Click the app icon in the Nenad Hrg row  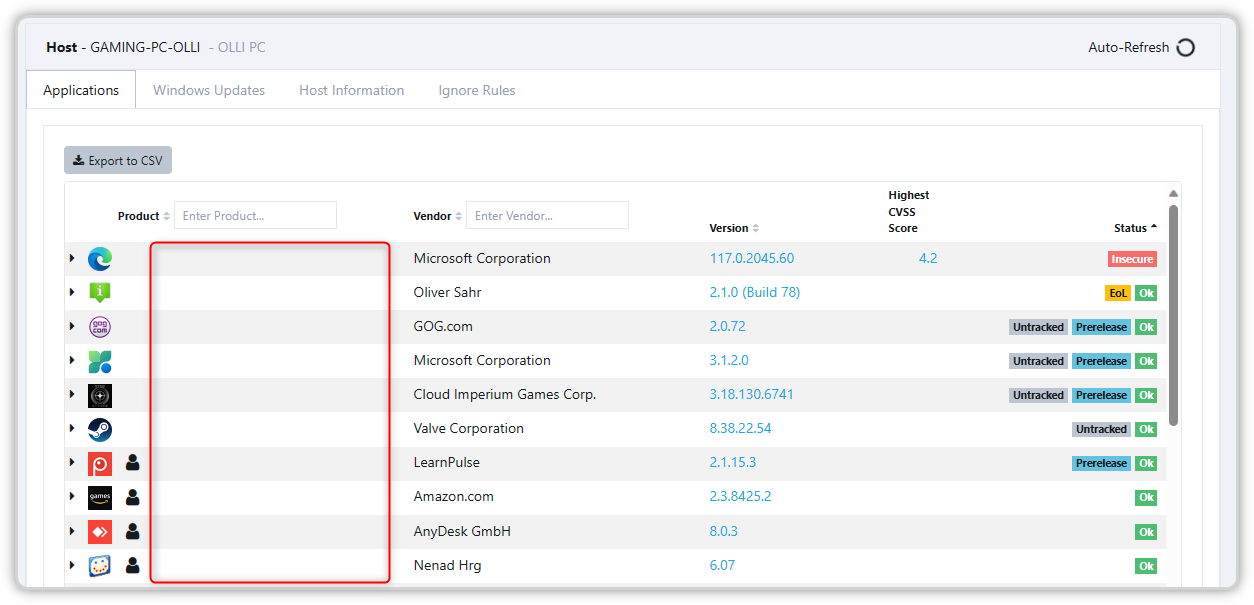(100, 565)
